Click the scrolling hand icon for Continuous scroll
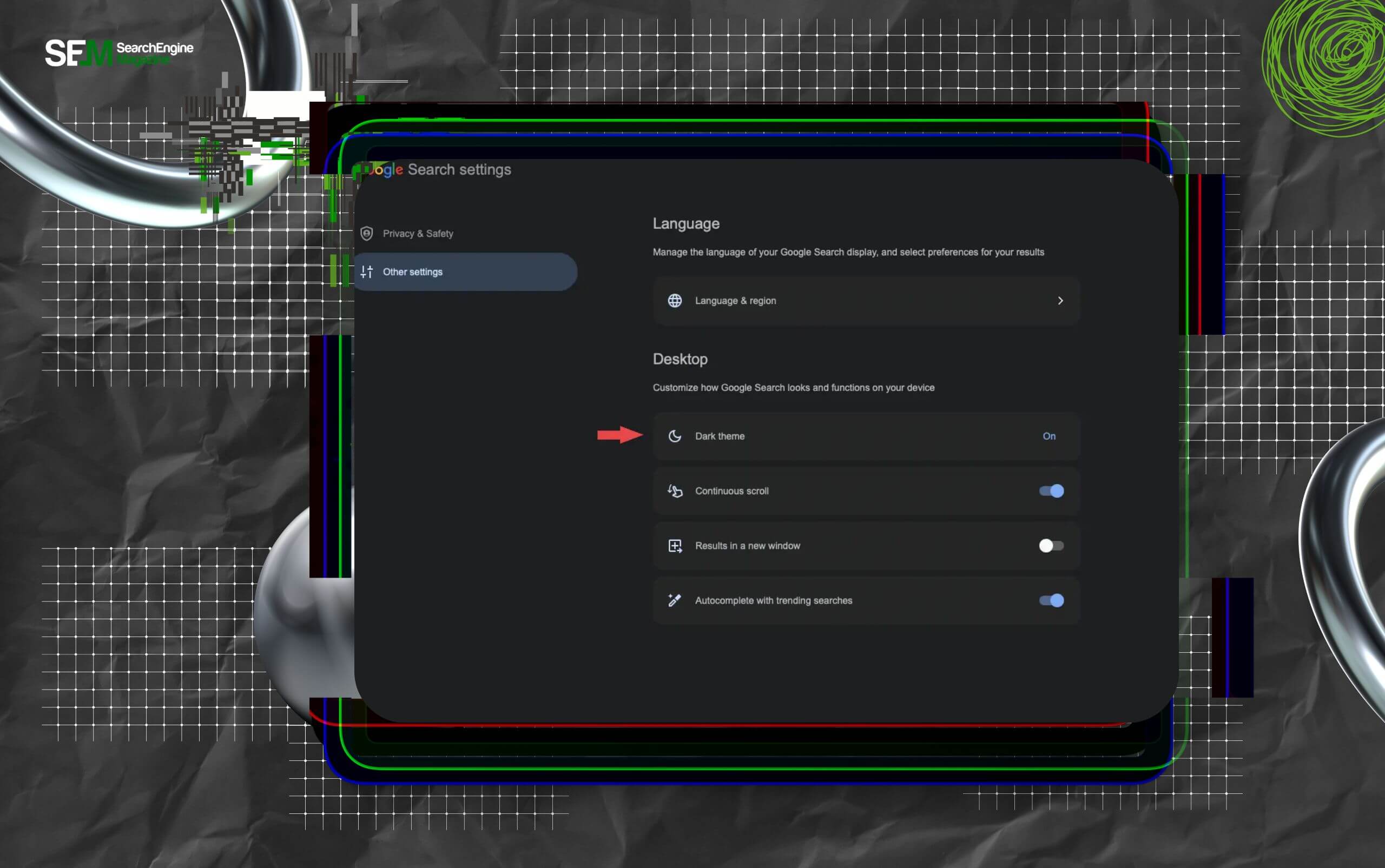The height and width of the screenshot is (868, 1385). [675, 491]
